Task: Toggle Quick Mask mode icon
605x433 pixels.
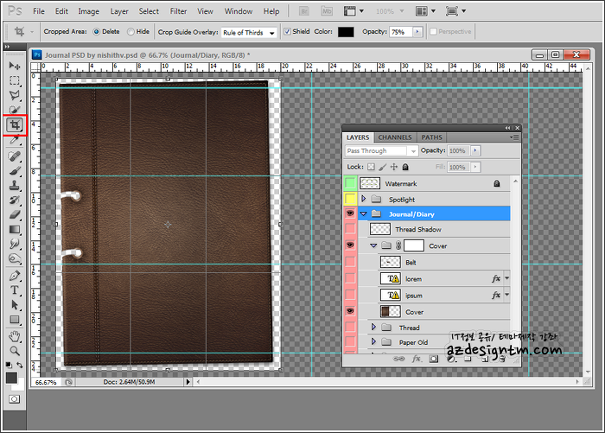Action: [14, 399]
